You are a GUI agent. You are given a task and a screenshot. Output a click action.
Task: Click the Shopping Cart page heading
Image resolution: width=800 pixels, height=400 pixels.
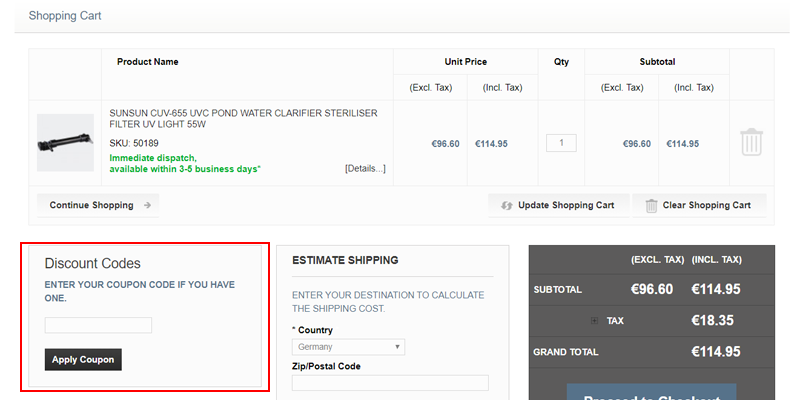point(65,16)
